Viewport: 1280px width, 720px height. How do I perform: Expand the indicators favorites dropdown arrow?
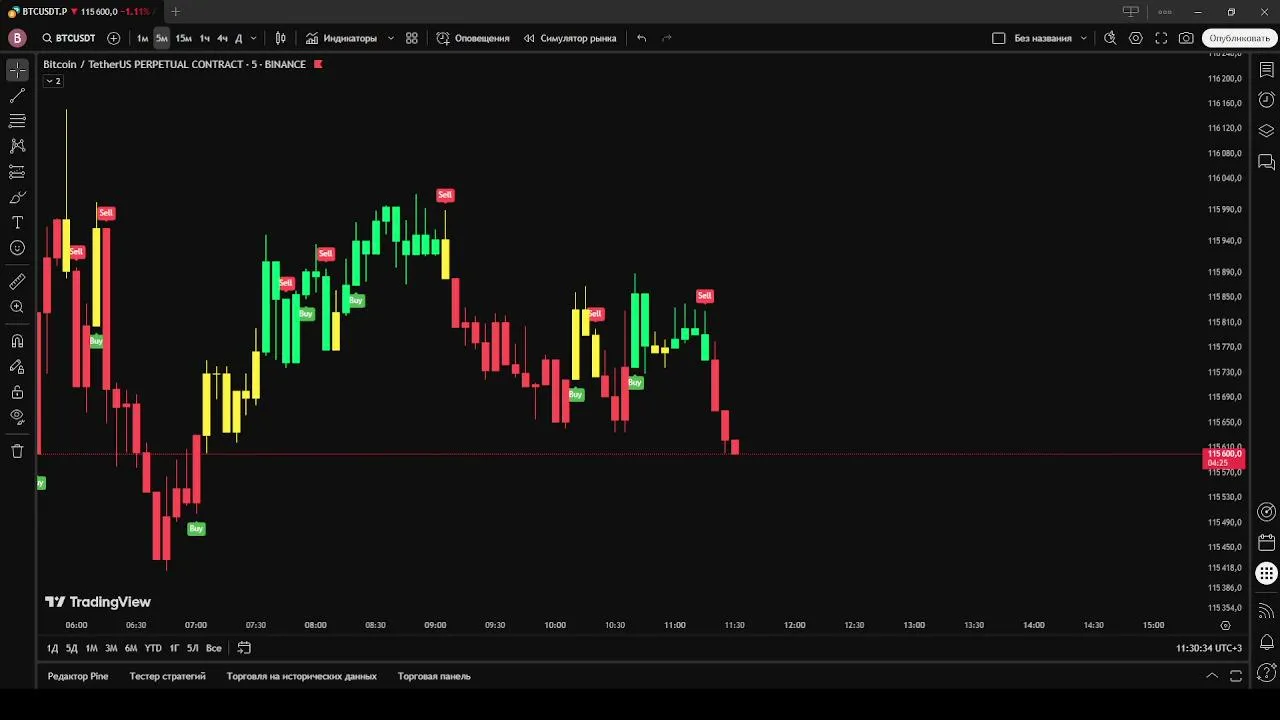pos(390,38)
